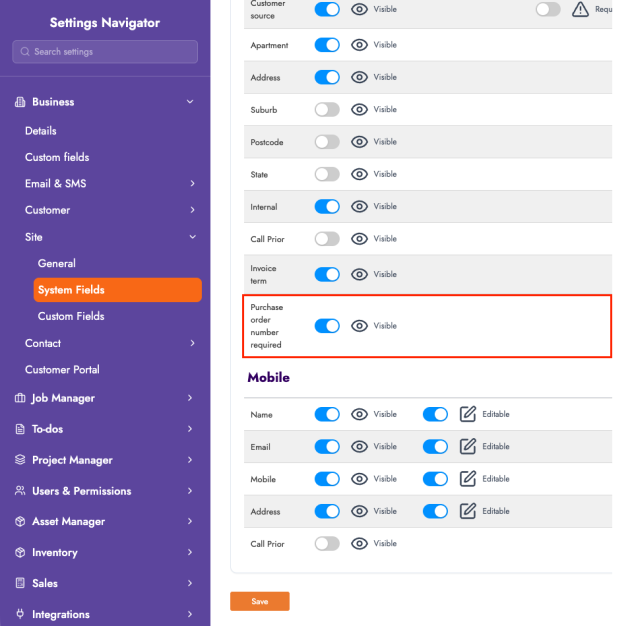
Task: Expand the Email & SMS submenu
Action: [190, 184]
